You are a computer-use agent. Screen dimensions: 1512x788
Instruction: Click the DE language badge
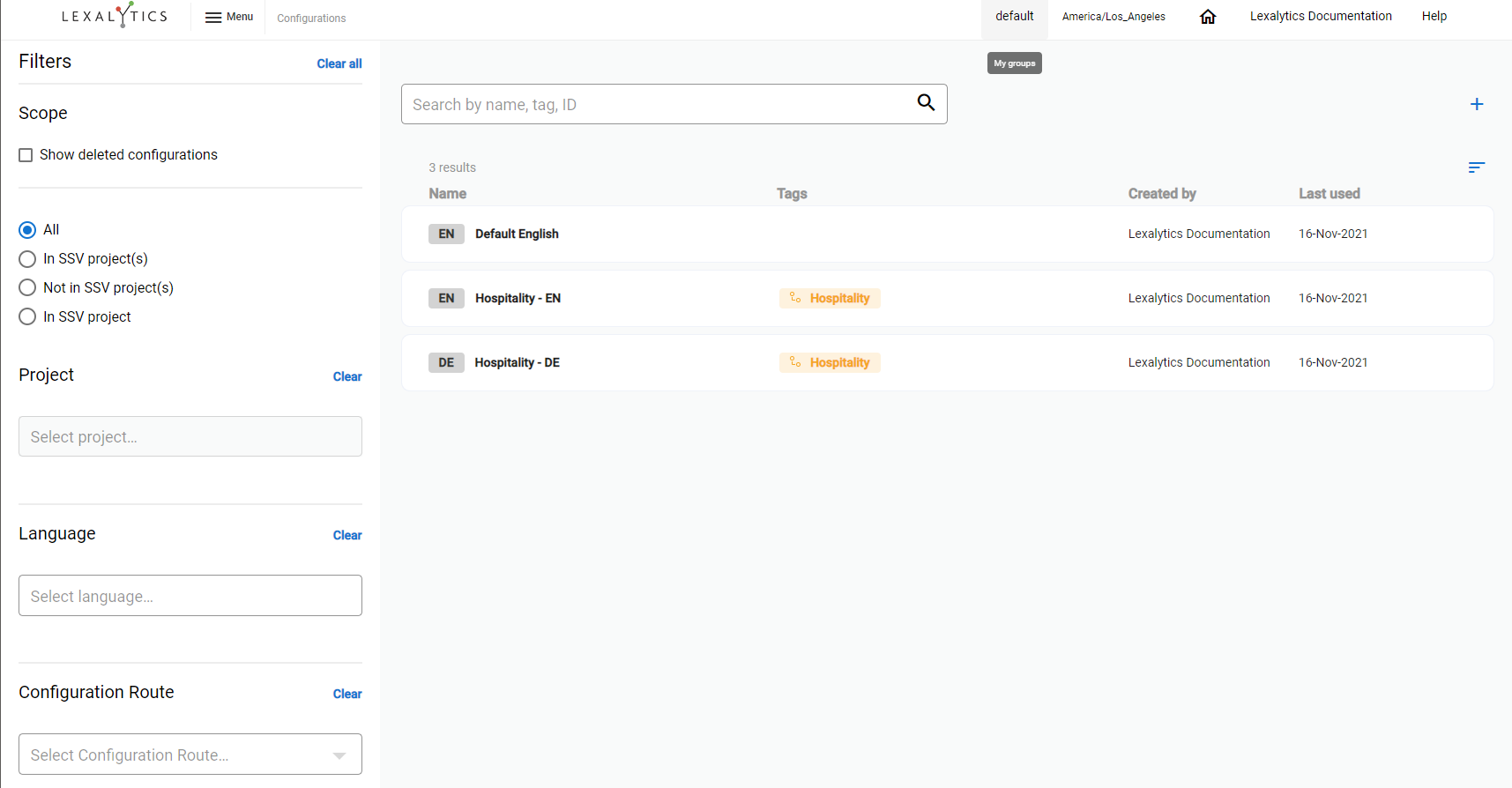[x=446, y=362]
